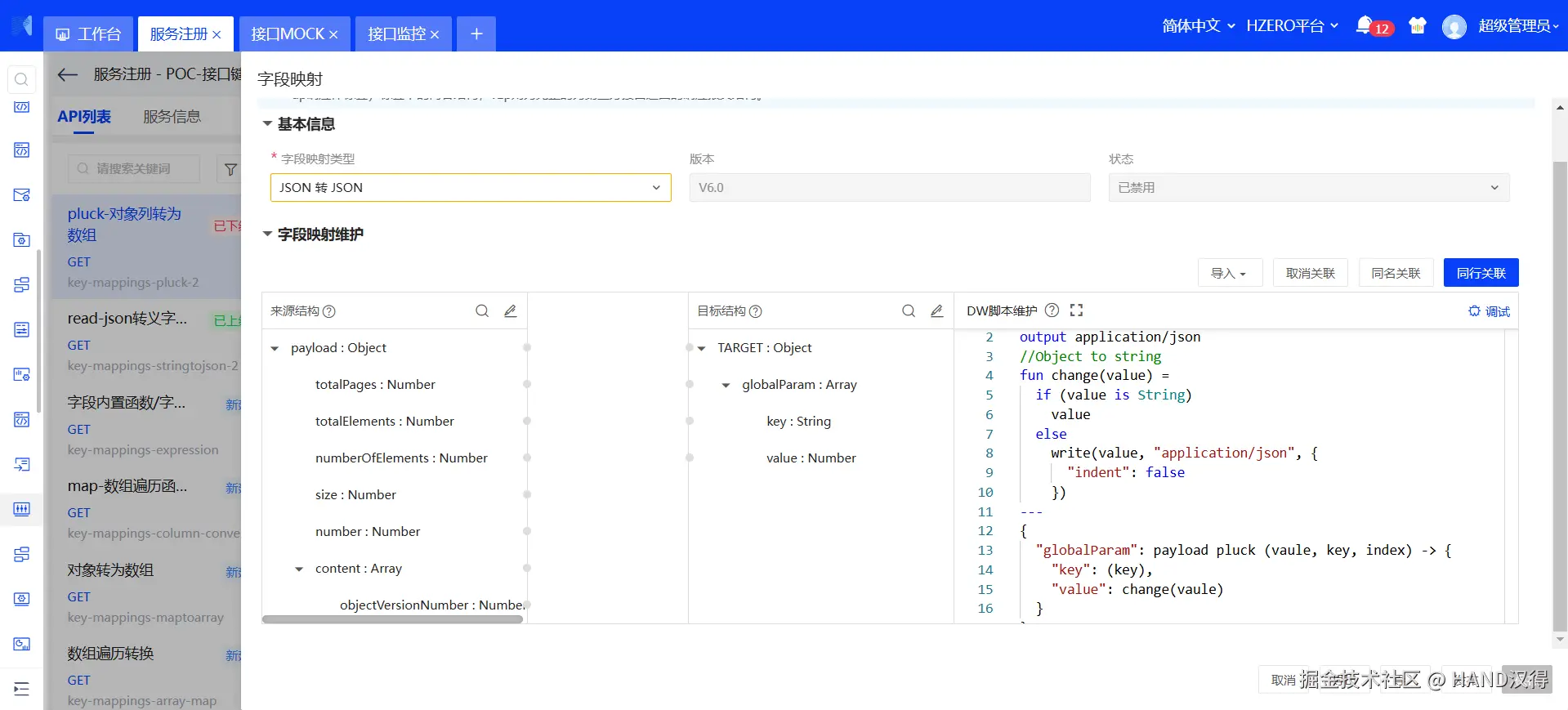Click the app logo in top-left corner
Screen dimensions: 1568x710
(22, 26)
